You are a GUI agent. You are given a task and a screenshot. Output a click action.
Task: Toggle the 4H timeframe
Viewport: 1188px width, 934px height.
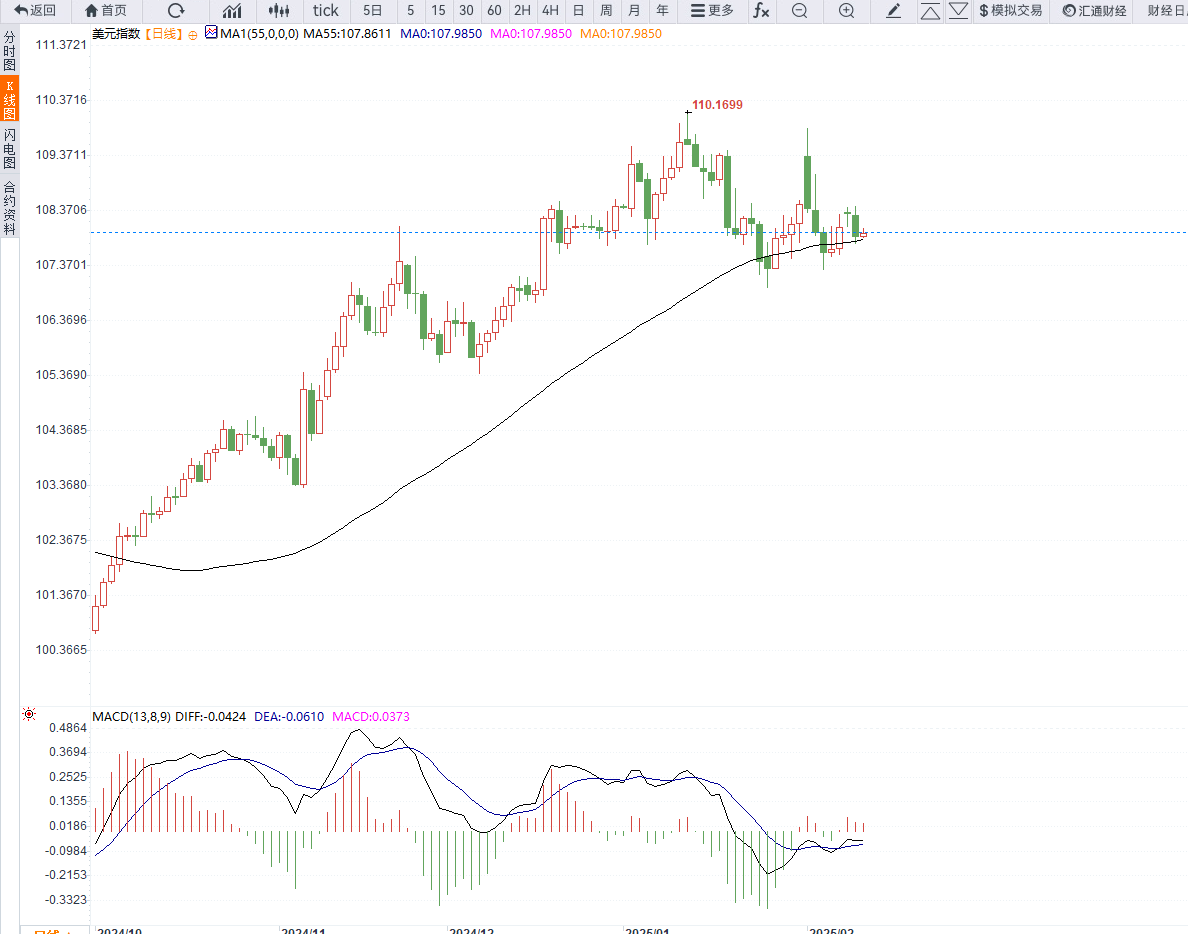550,11
